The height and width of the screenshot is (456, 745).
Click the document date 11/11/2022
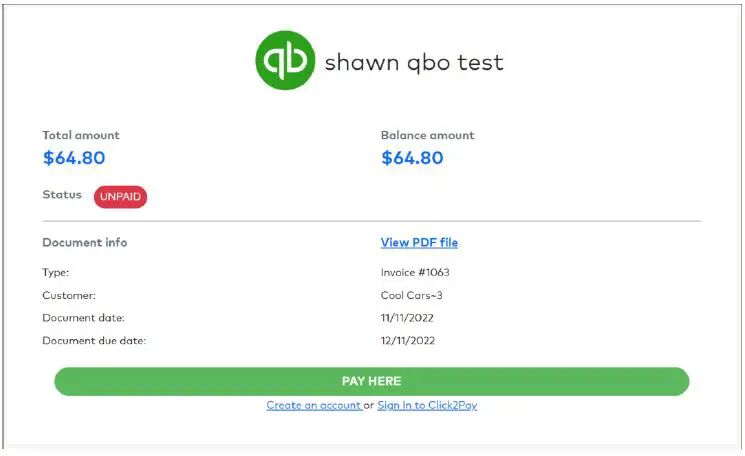408,318
